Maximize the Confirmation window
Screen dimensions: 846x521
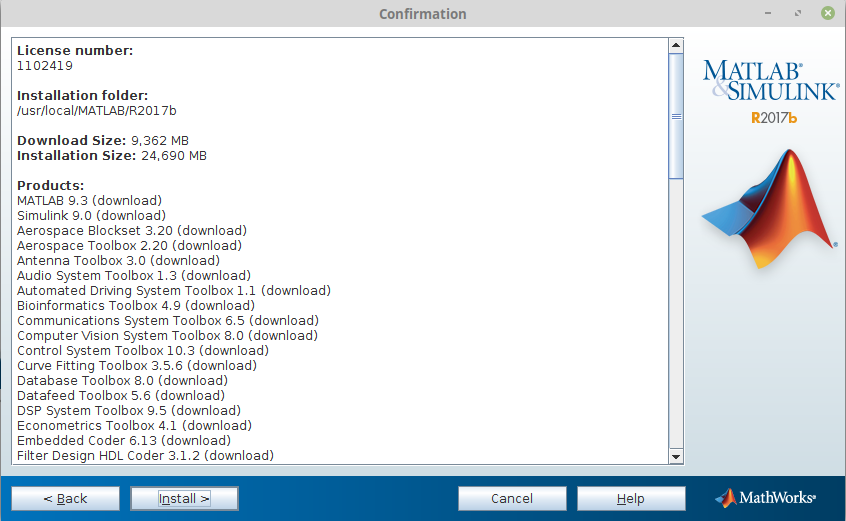[798, 14]
